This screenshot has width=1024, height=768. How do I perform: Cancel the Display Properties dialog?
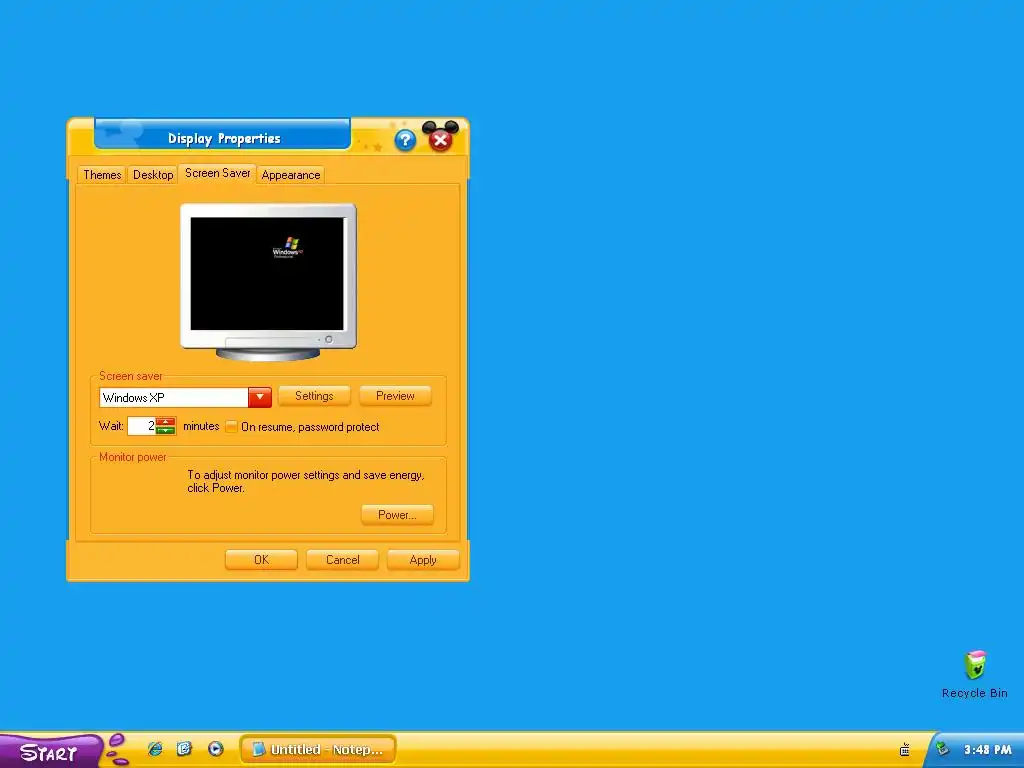(342, 560)
